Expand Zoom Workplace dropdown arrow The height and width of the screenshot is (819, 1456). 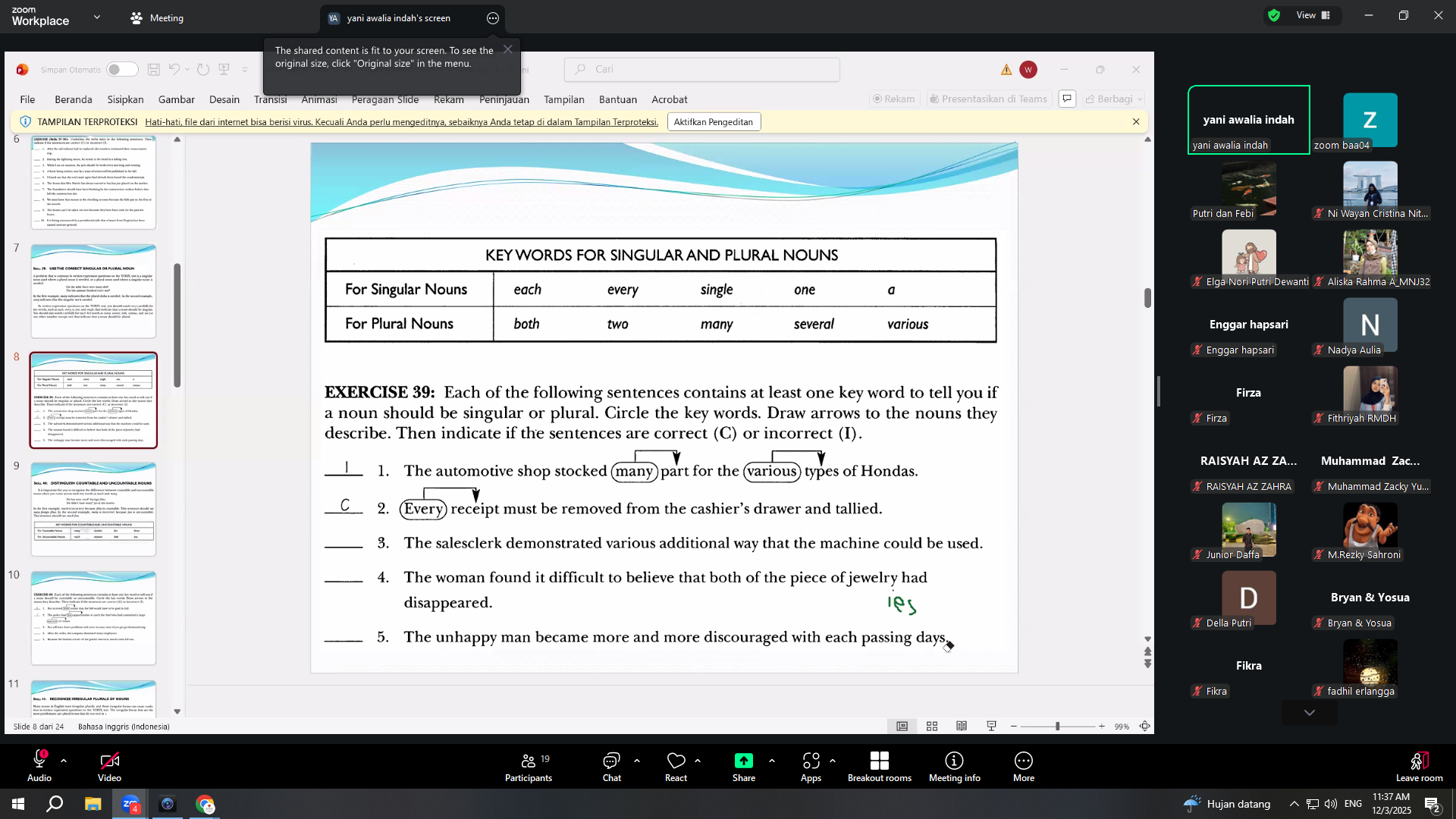pos(96,17)
